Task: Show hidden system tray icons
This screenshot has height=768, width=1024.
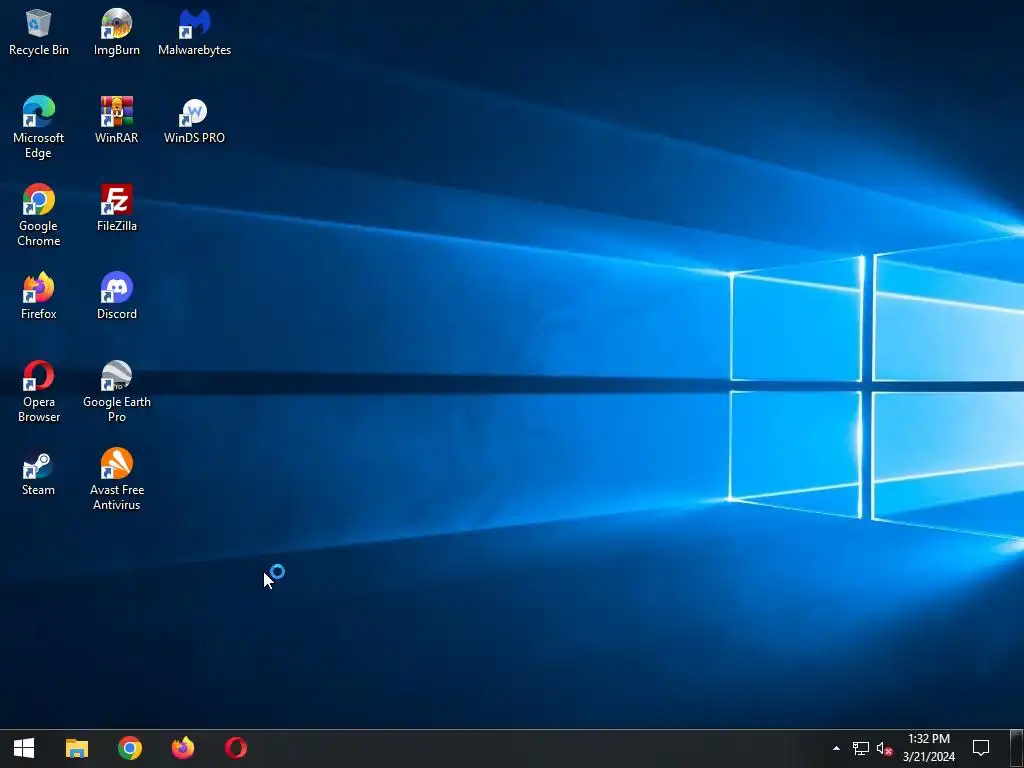Action: point(836,748)
